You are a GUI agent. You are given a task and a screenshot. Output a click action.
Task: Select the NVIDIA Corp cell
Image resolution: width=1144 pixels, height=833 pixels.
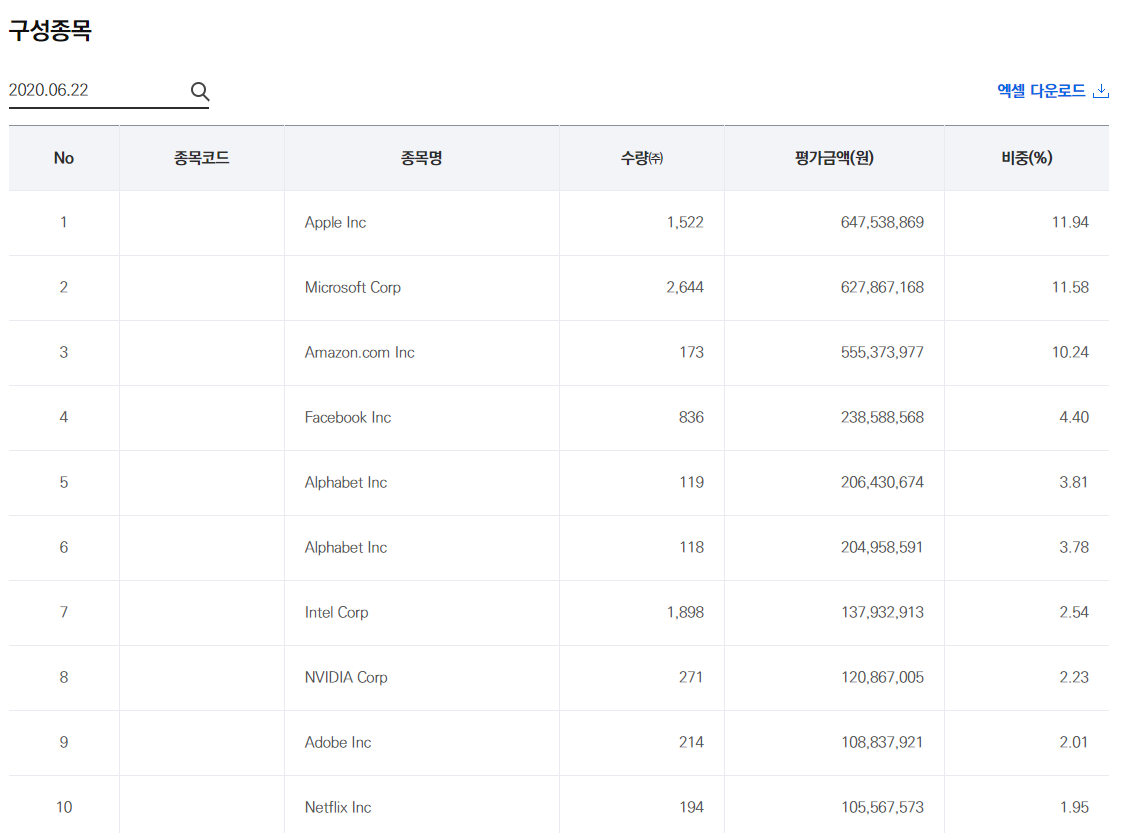point(346,677)
